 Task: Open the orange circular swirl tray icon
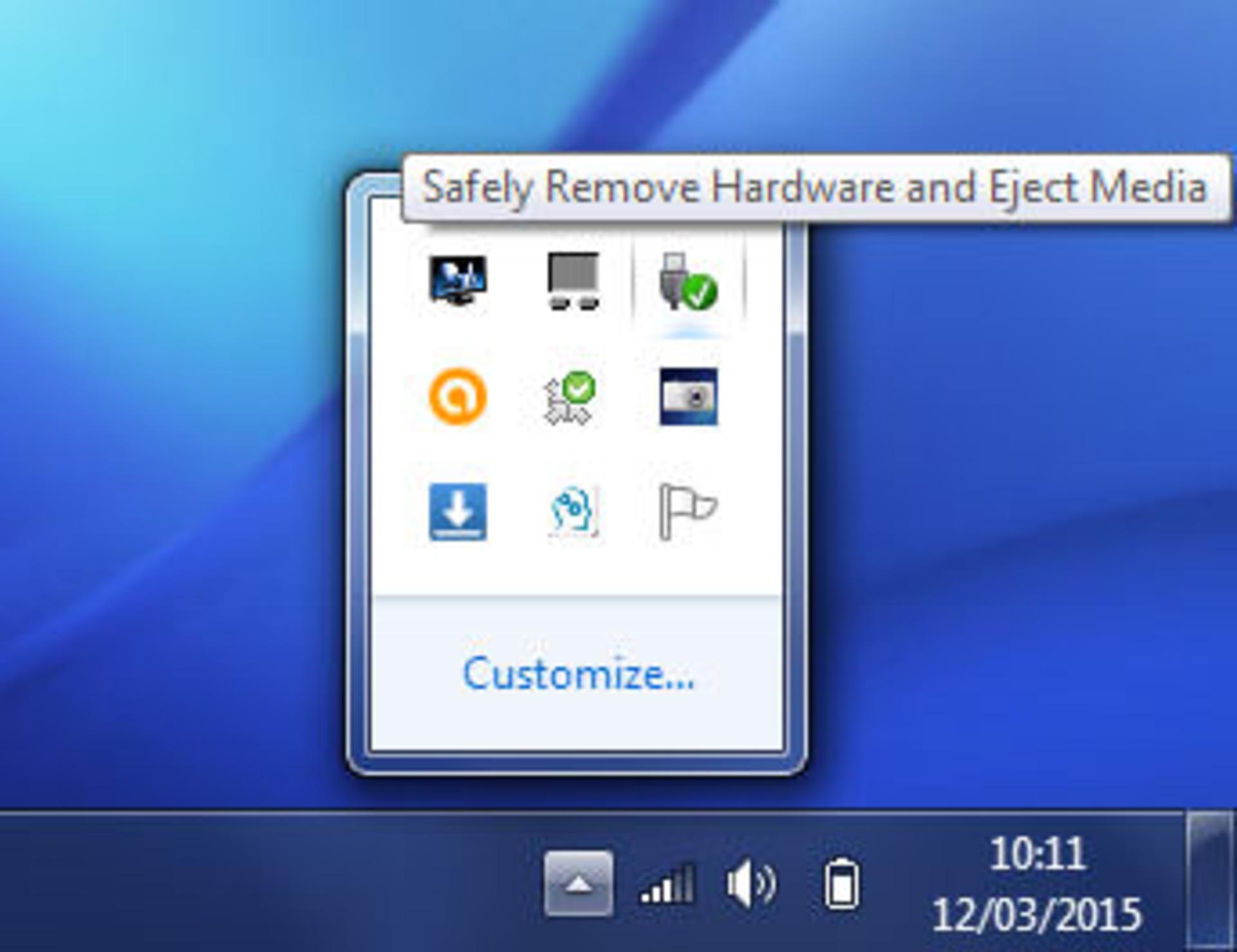tap(458, 396)
